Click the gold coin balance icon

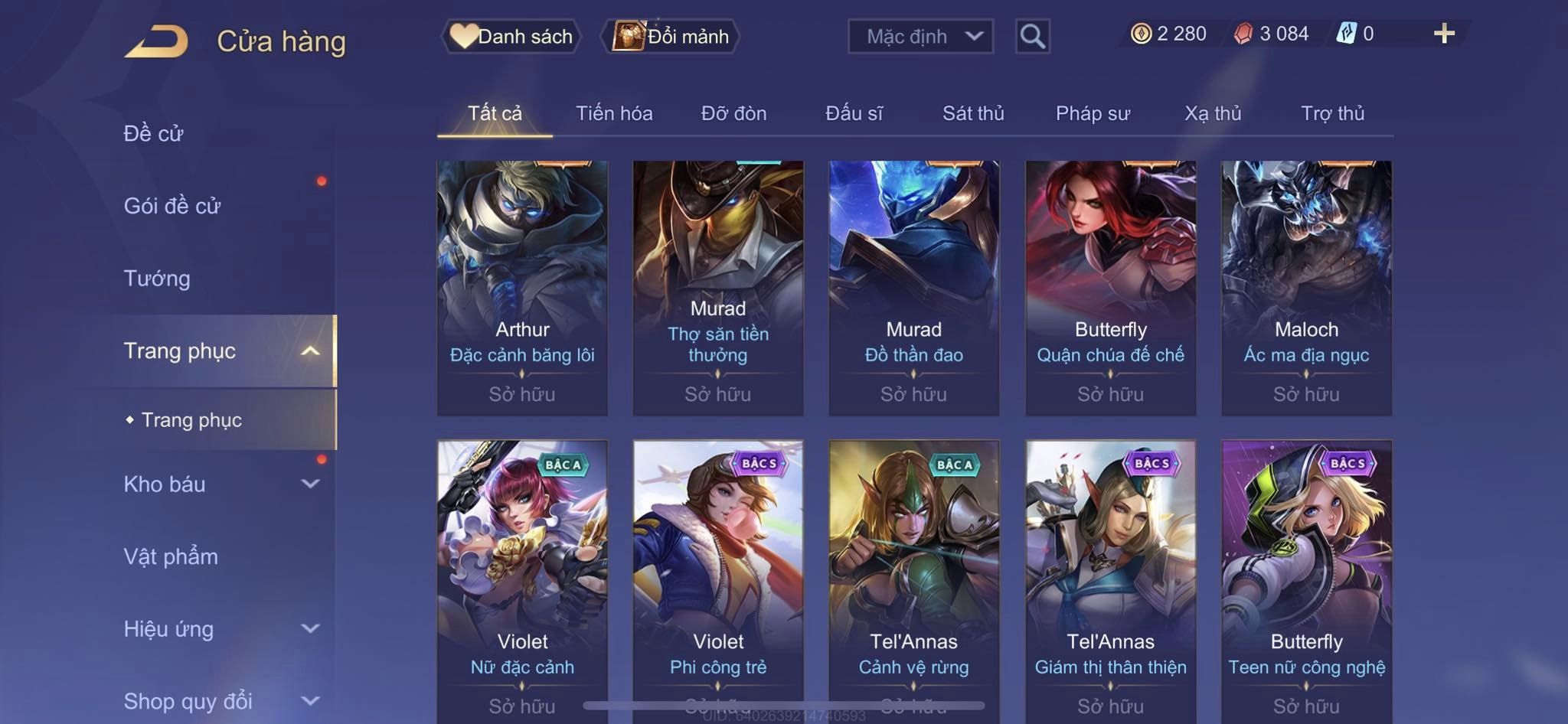(x=1141, y=34)
